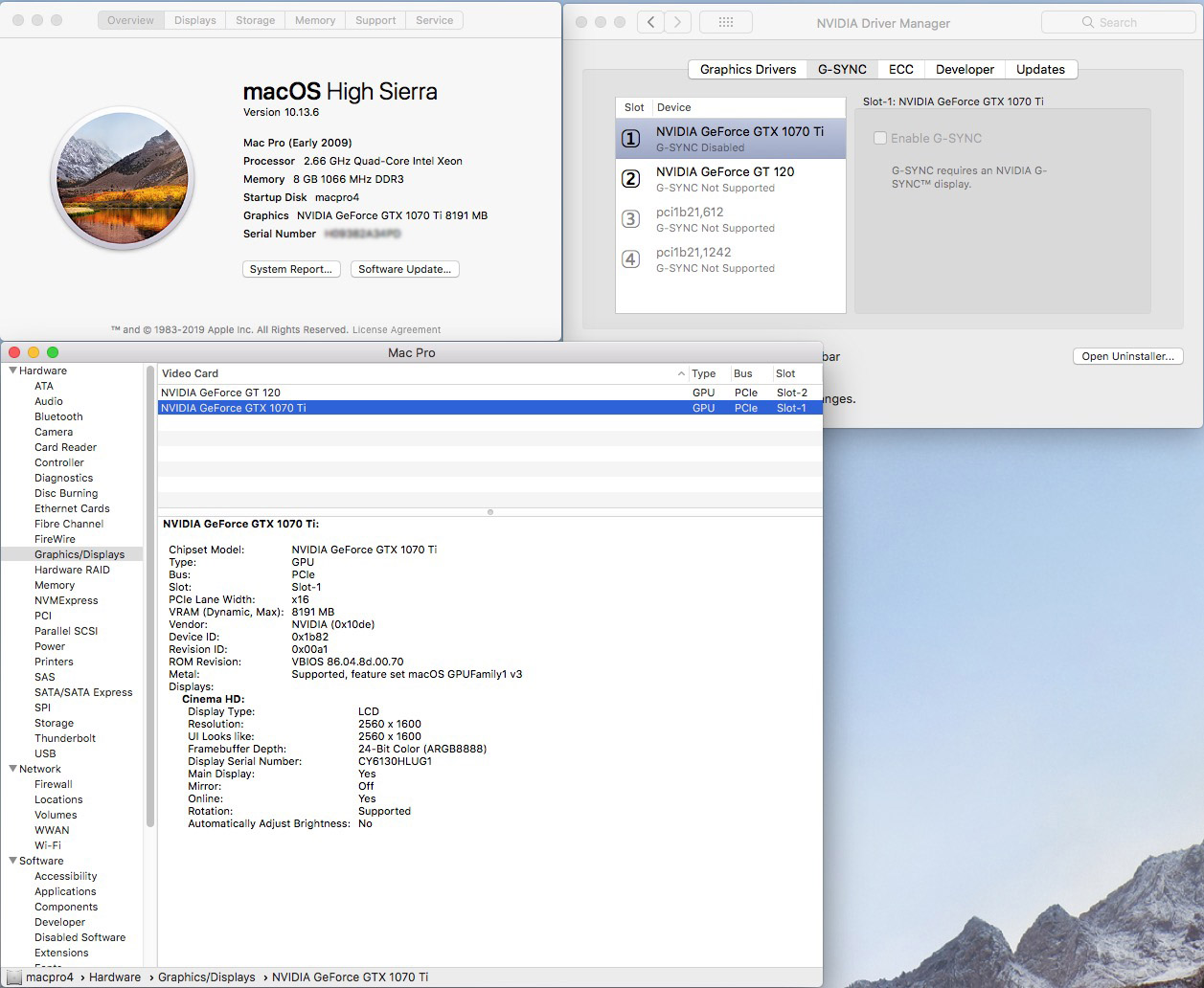Click Hardware in the bottom path bar

pyautogui.click(x=115, y=977)
